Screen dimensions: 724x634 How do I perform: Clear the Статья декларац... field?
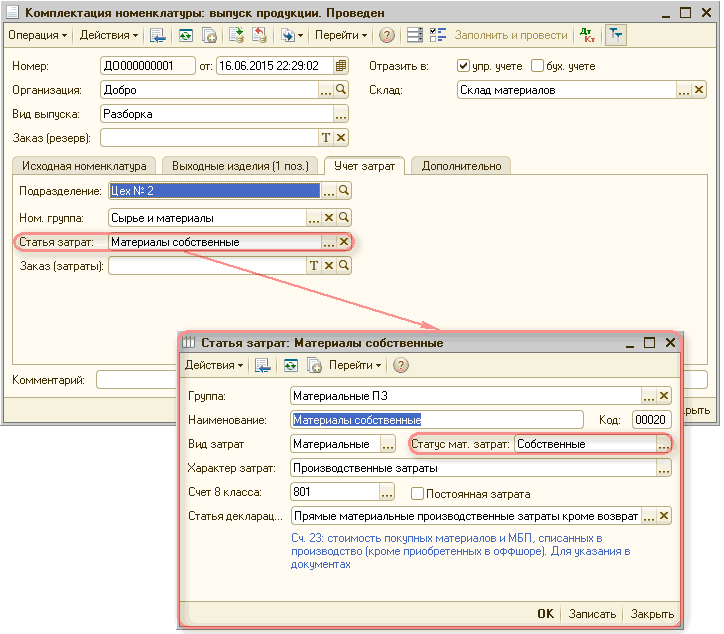tap(664, 516)
